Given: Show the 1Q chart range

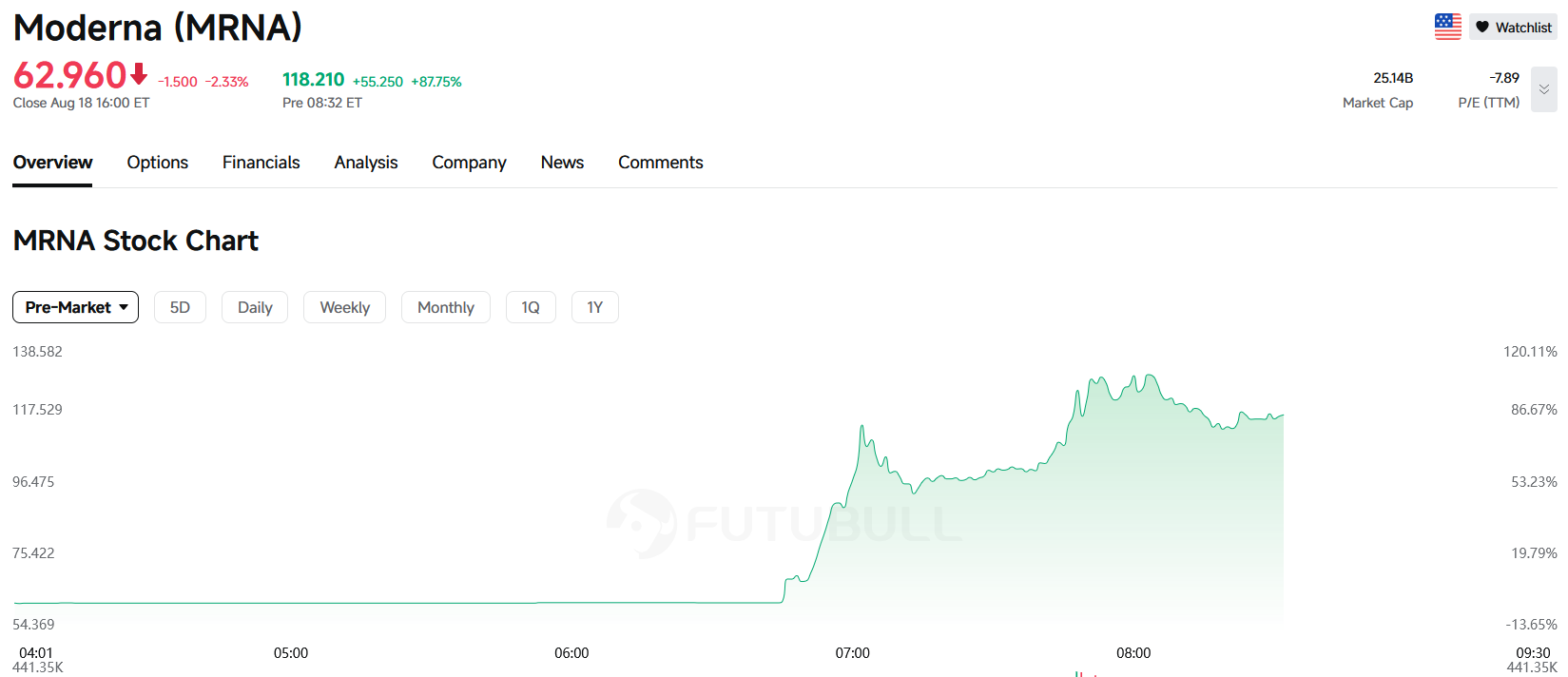Looking at the screenshot, I should click(x=531, y=307).
